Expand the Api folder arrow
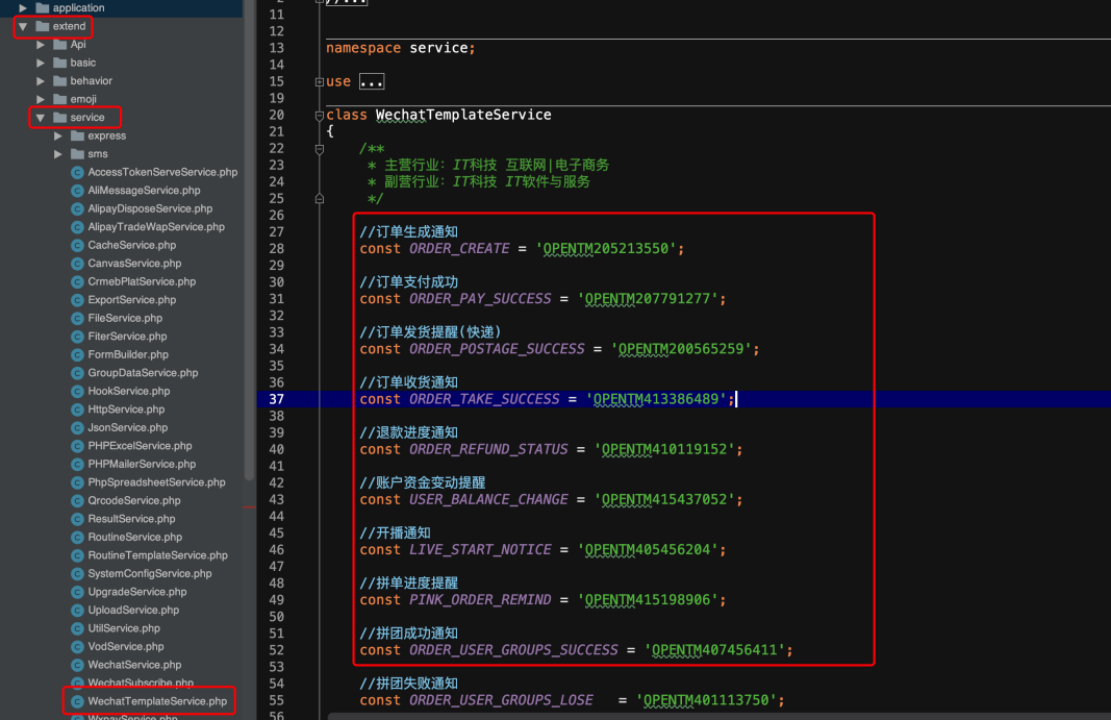The width and height of the screenshot is (1111, 720). point(40,45)
